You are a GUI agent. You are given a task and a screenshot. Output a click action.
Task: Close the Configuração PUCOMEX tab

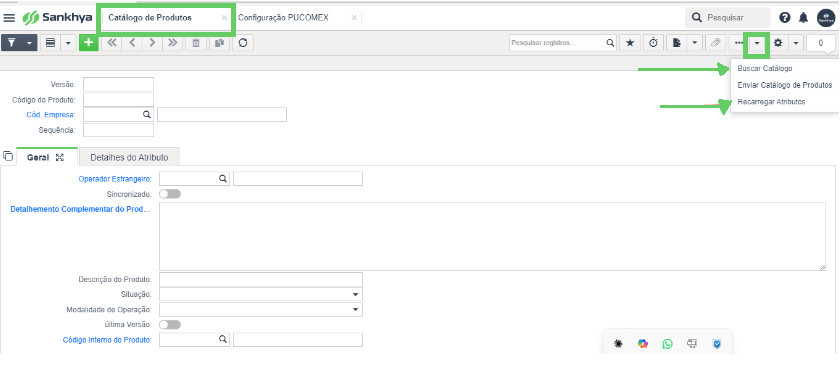[354, 18]
